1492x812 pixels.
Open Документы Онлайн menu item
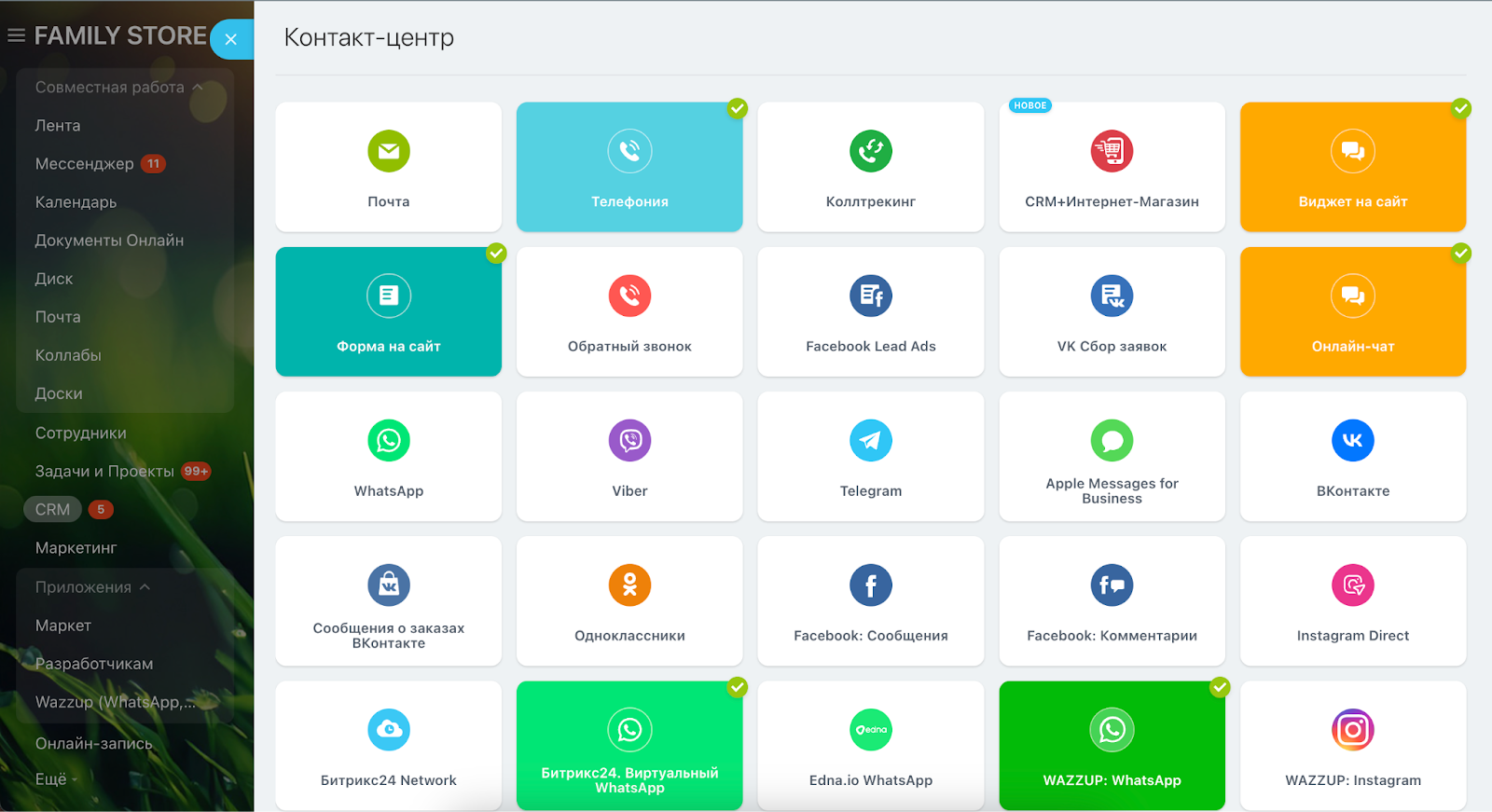pyautogui.click(x=109, y=241)
